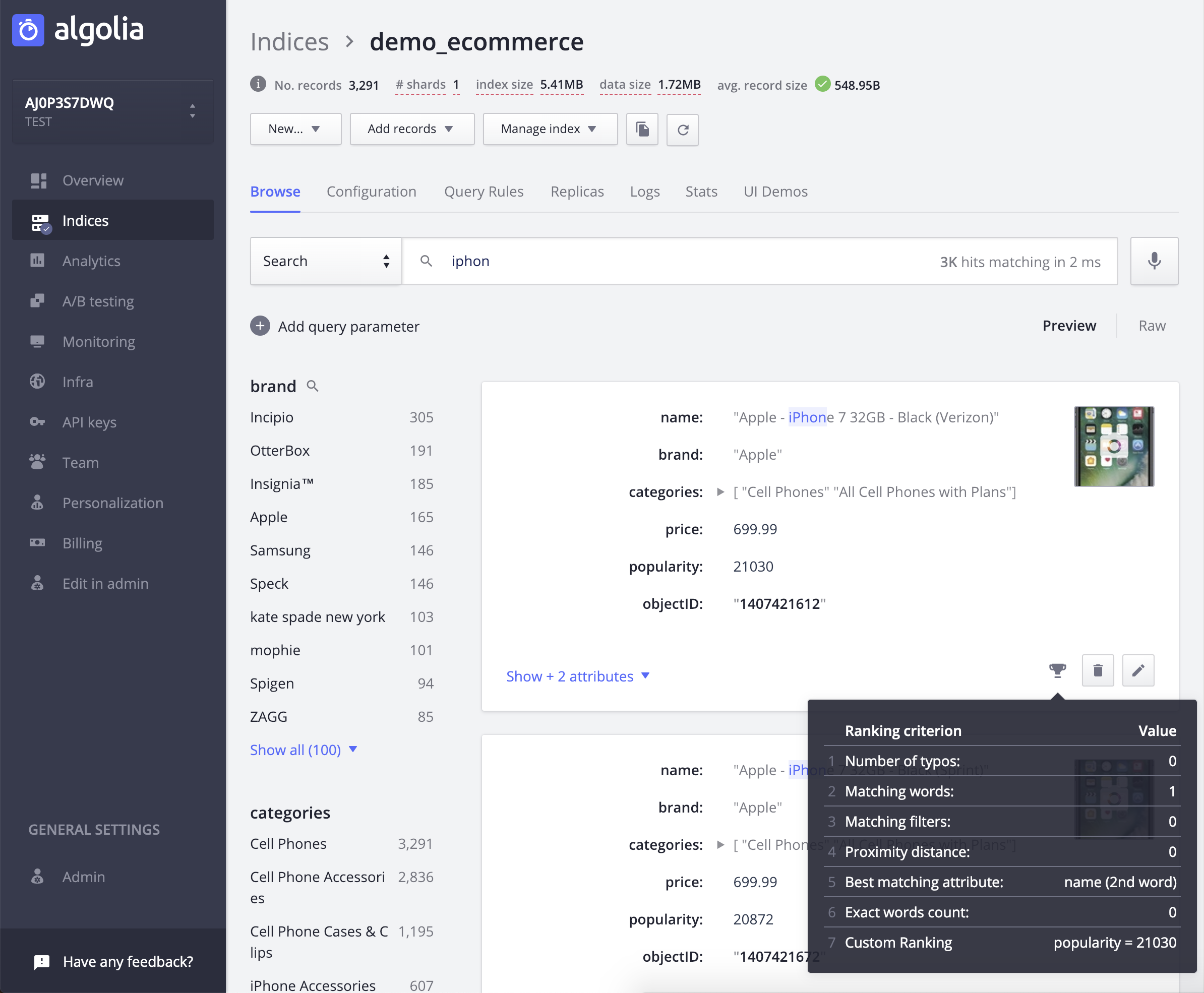Click the Algolia logo icon
Screen dimensions: 1204x993
click(28, 30)
